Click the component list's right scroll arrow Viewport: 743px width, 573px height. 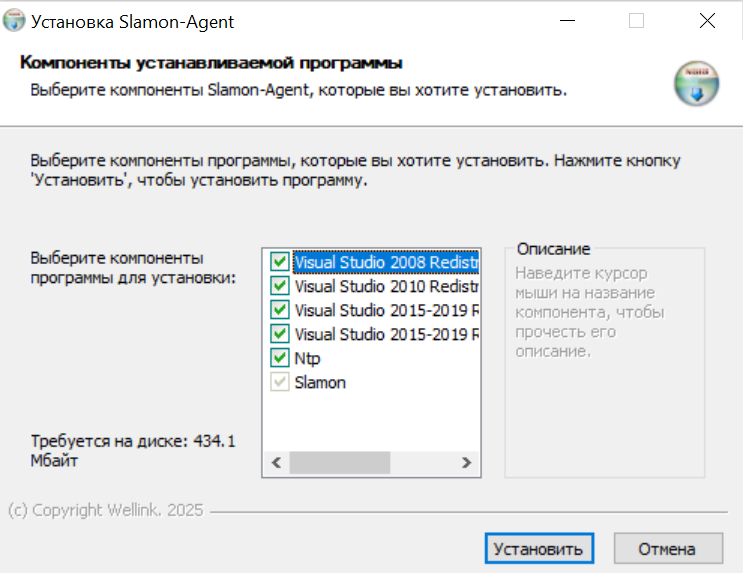465,464
